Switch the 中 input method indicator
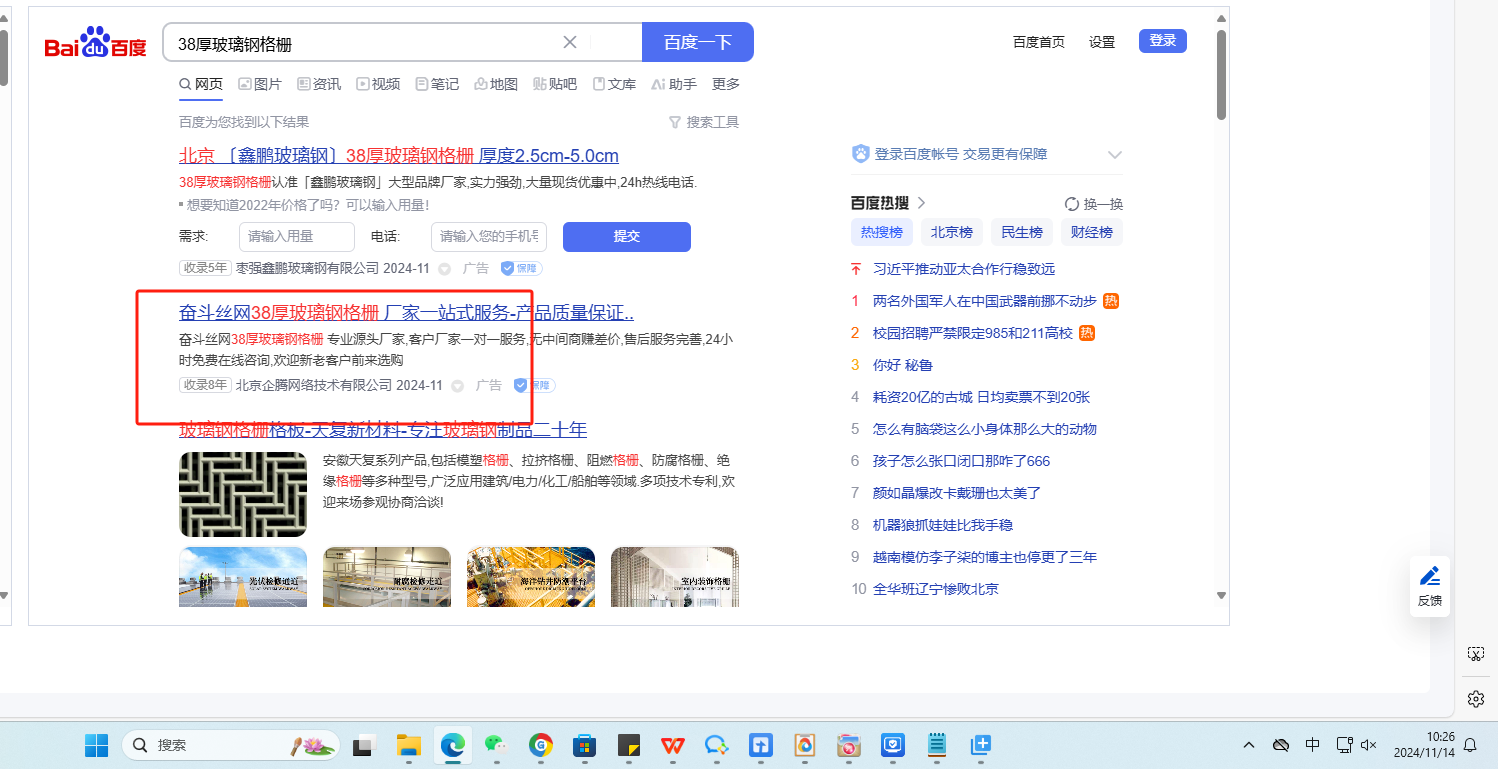This screenshot has height=769, width=1498. coord(1313,745)
